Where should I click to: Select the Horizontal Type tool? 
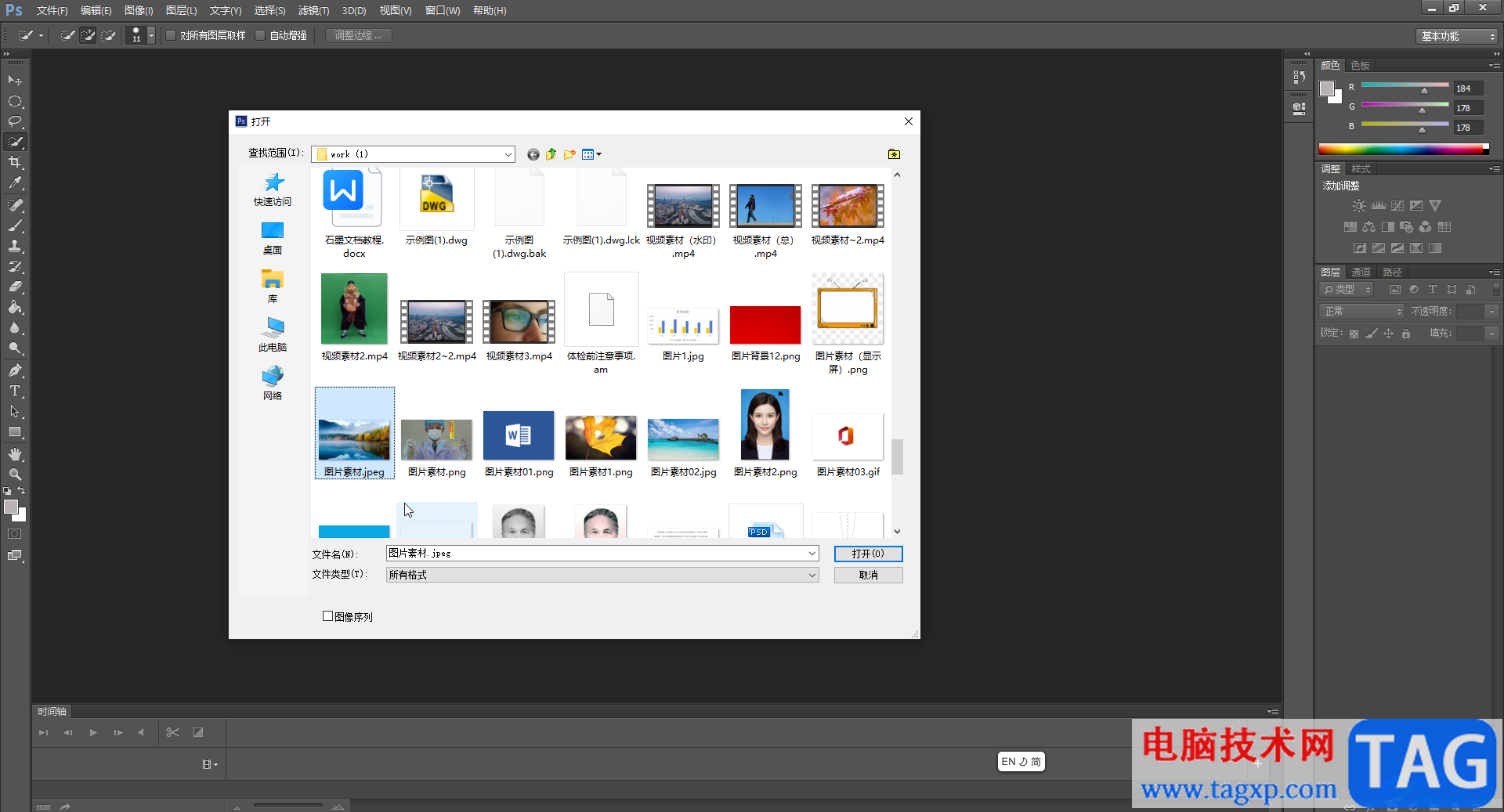pos(15,391)
